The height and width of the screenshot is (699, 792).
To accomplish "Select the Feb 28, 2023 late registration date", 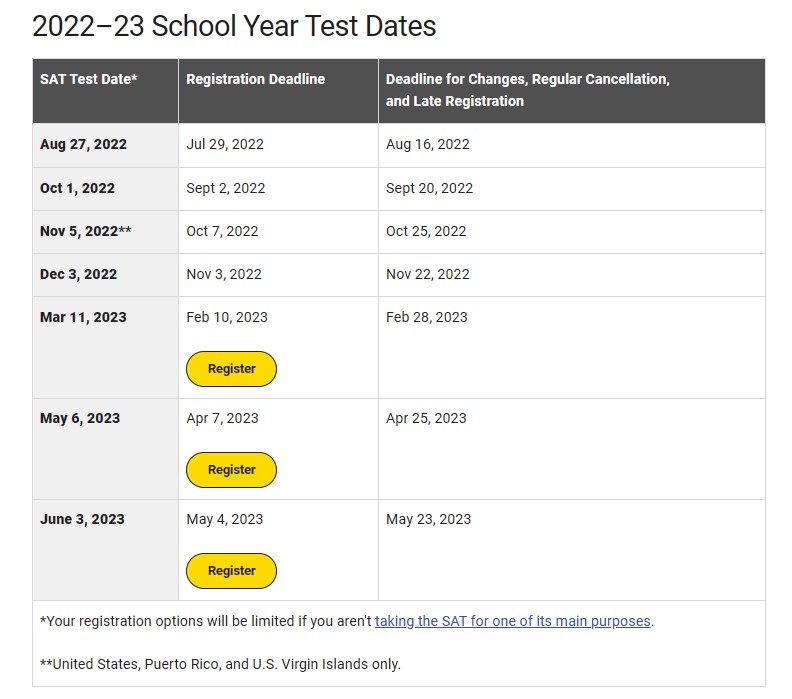I will pyautogui.click(x=426, y=317).
